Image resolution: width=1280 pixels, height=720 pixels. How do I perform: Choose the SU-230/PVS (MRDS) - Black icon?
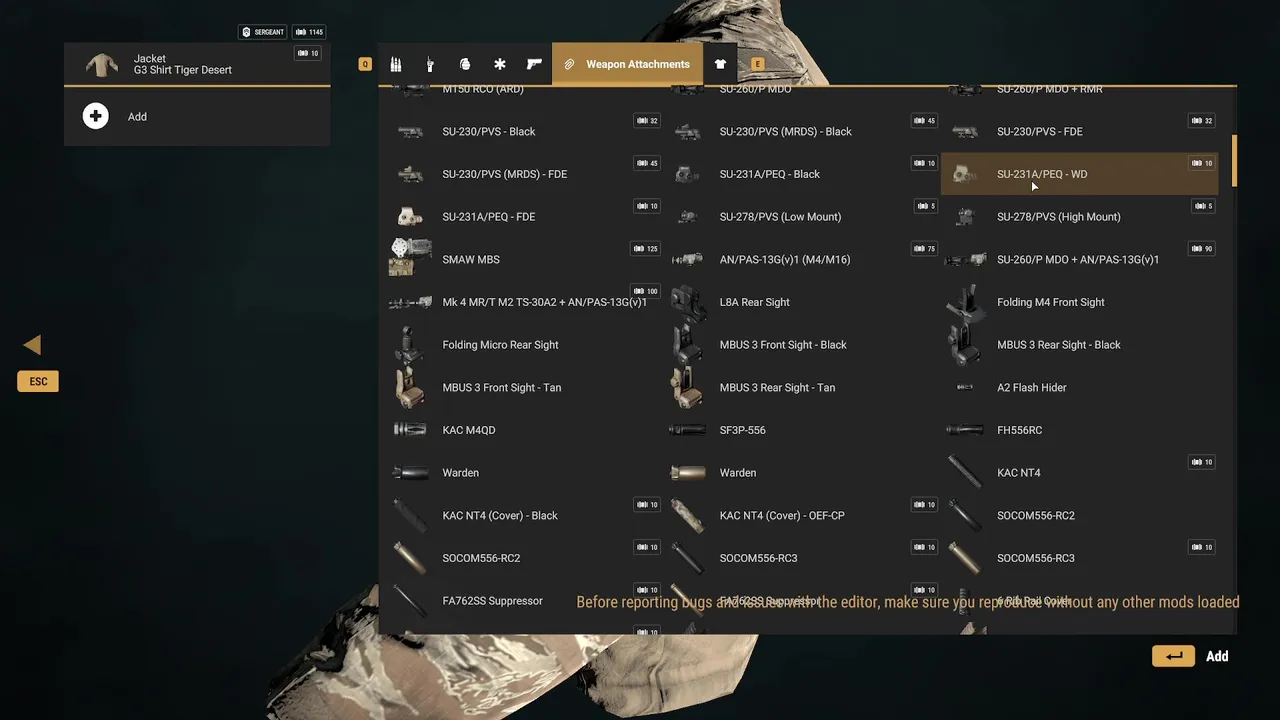[x=687, y=131]
